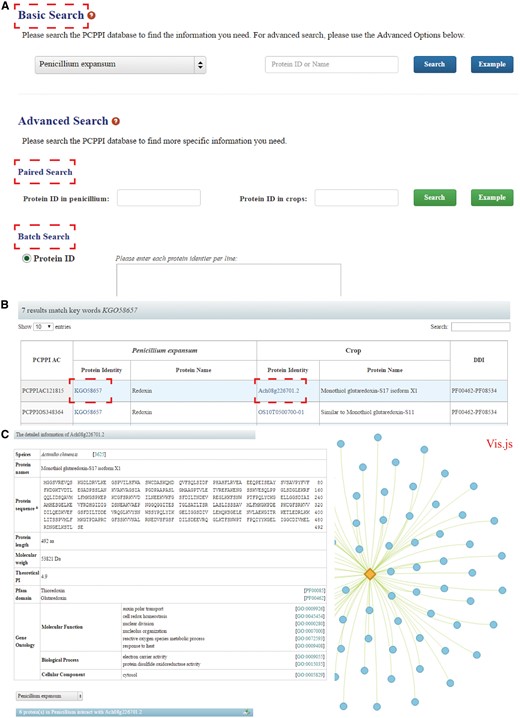This screenshot has height=718, width=520.
Task: Click the PCPPI AC column header
Action: pyautogui.click(x=46, y=360)
